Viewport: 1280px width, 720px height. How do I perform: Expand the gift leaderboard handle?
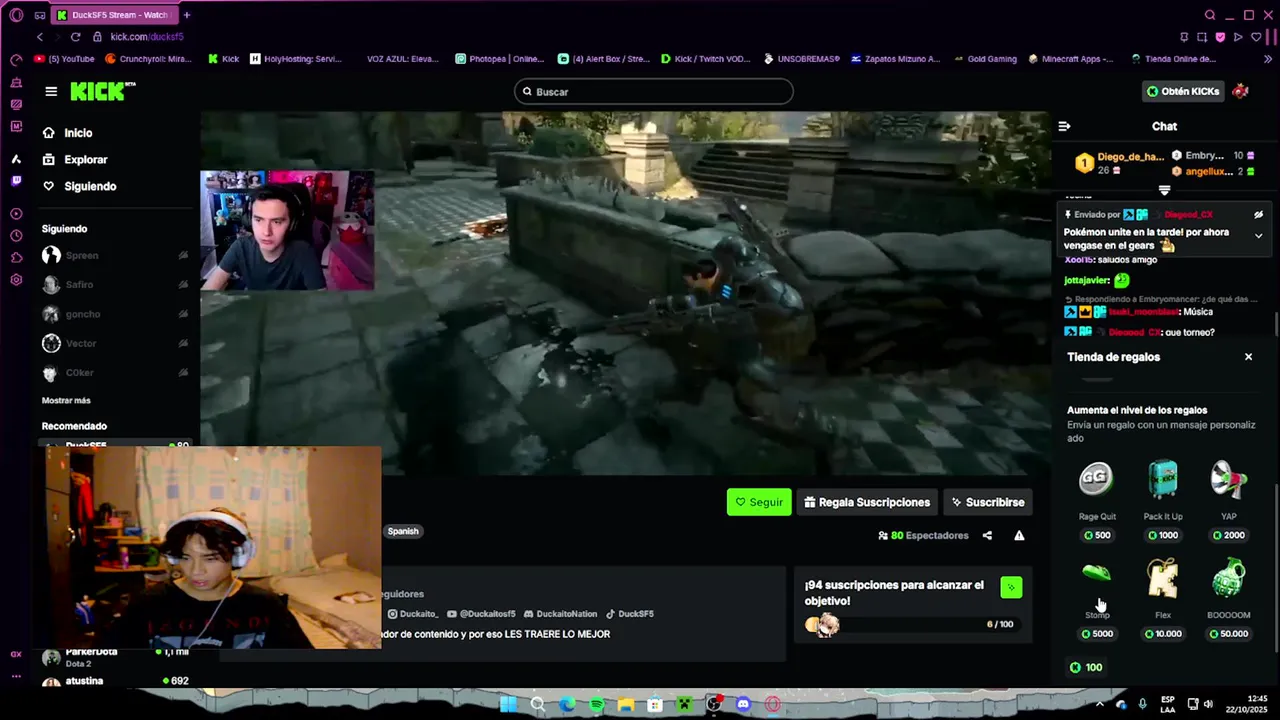1164,190
